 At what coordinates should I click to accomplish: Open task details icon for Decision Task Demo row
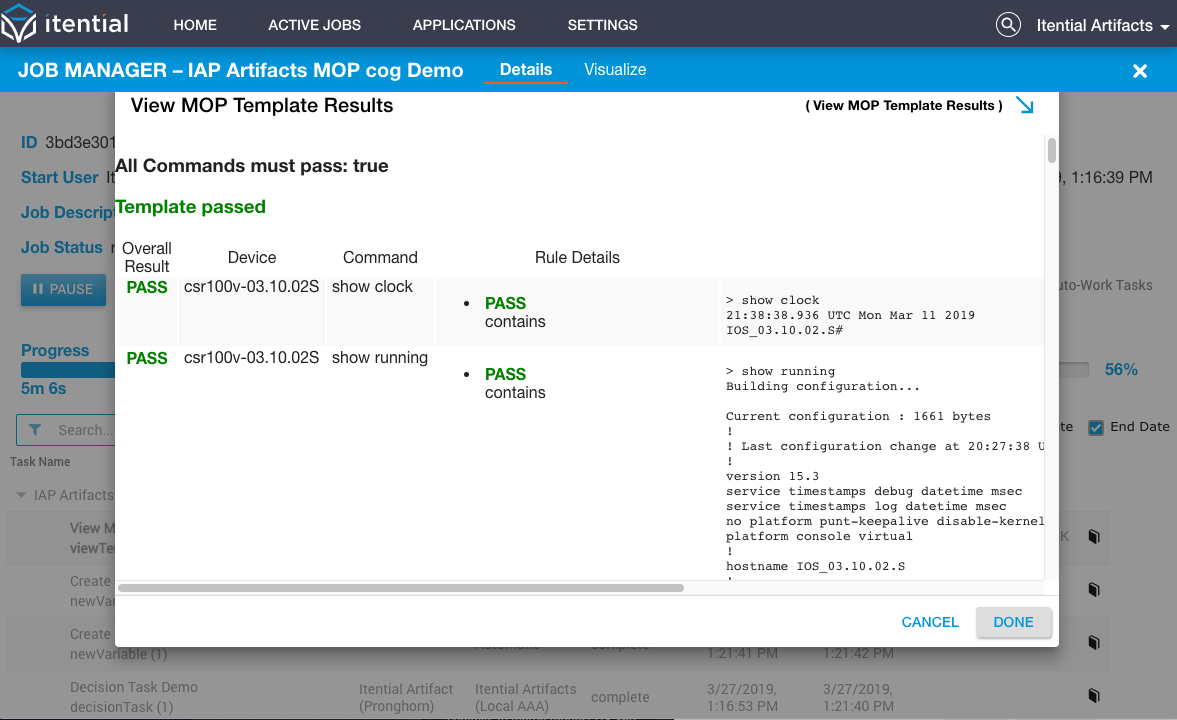[x=1094, y=696]
